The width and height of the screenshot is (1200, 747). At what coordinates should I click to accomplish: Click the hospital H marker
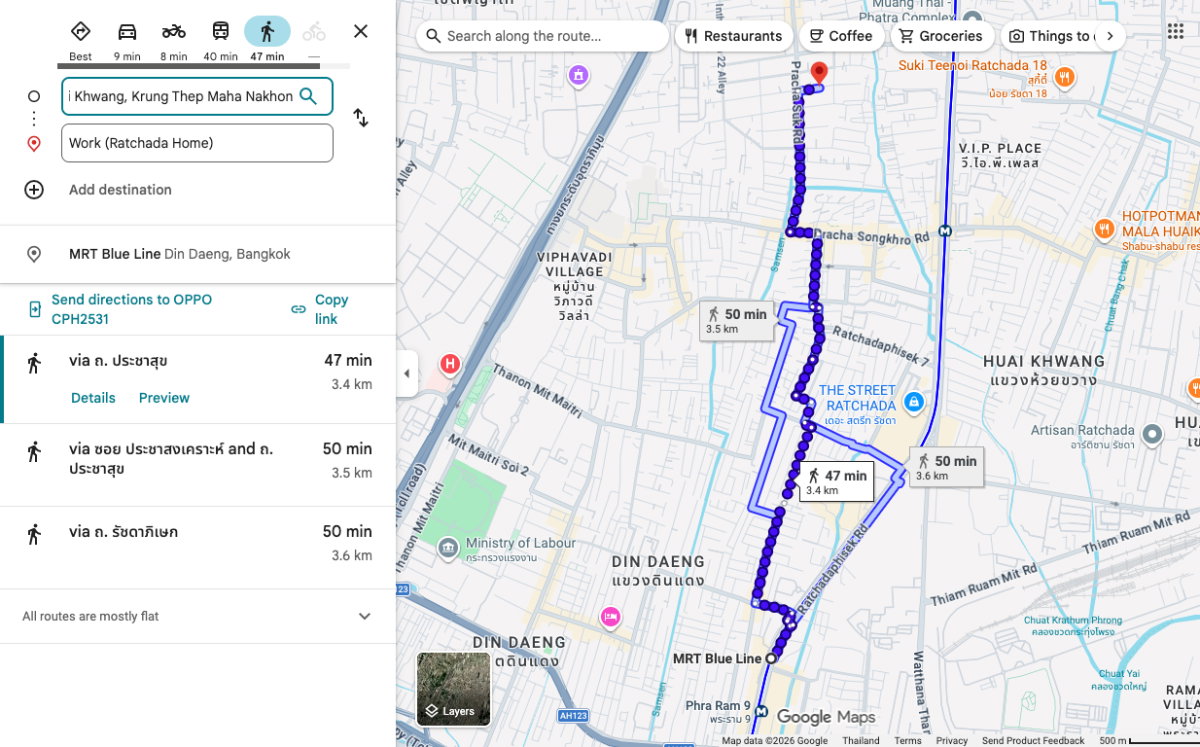pyautogui.click(x=450, y=364)
